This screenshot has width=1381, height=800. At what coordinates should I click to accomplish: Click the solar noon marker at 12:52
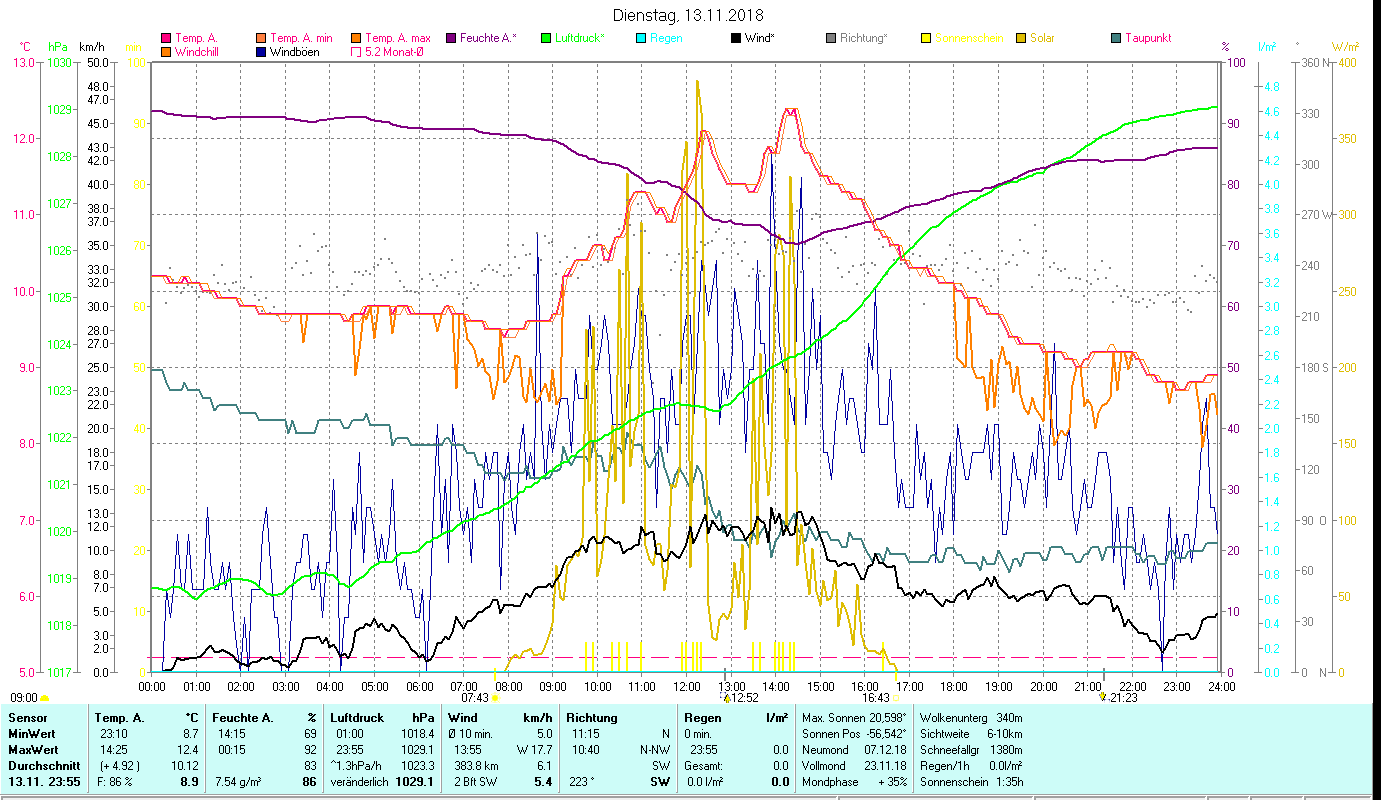727,698
